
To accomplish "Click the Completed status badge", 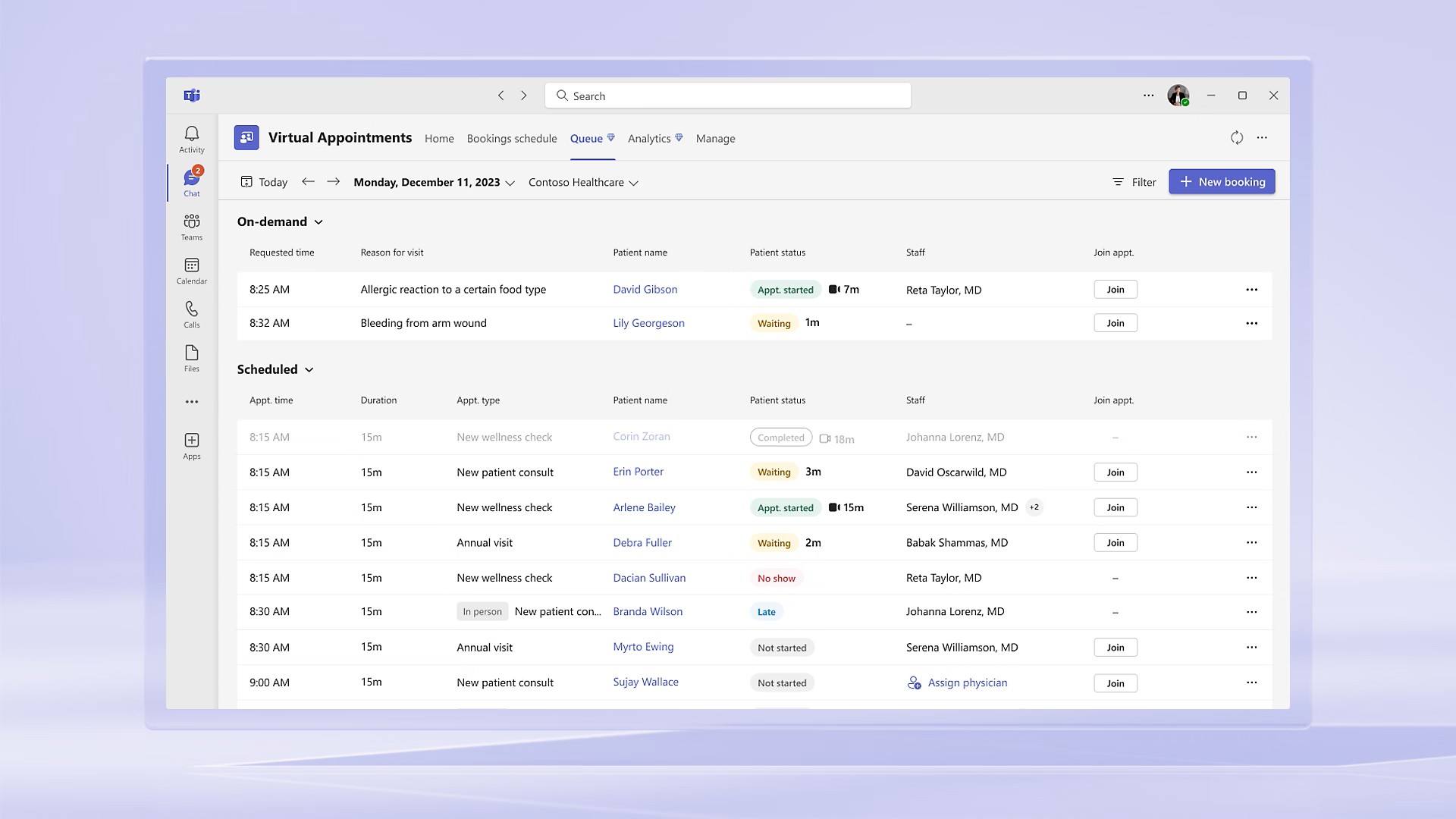I will (x=781, y=438).
